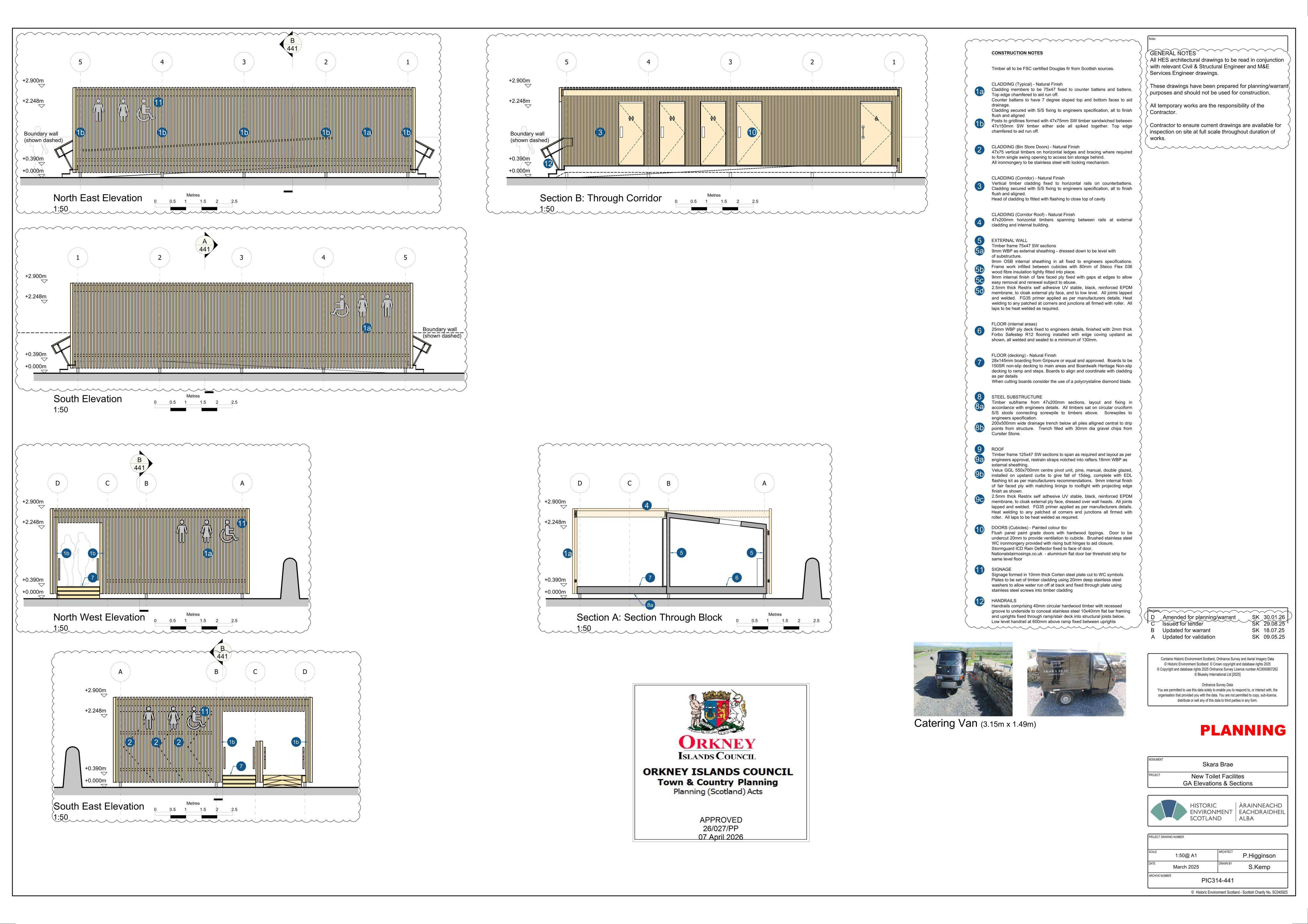
Task: Click revision A Updated for validation row
Action: click(1218, 637)
